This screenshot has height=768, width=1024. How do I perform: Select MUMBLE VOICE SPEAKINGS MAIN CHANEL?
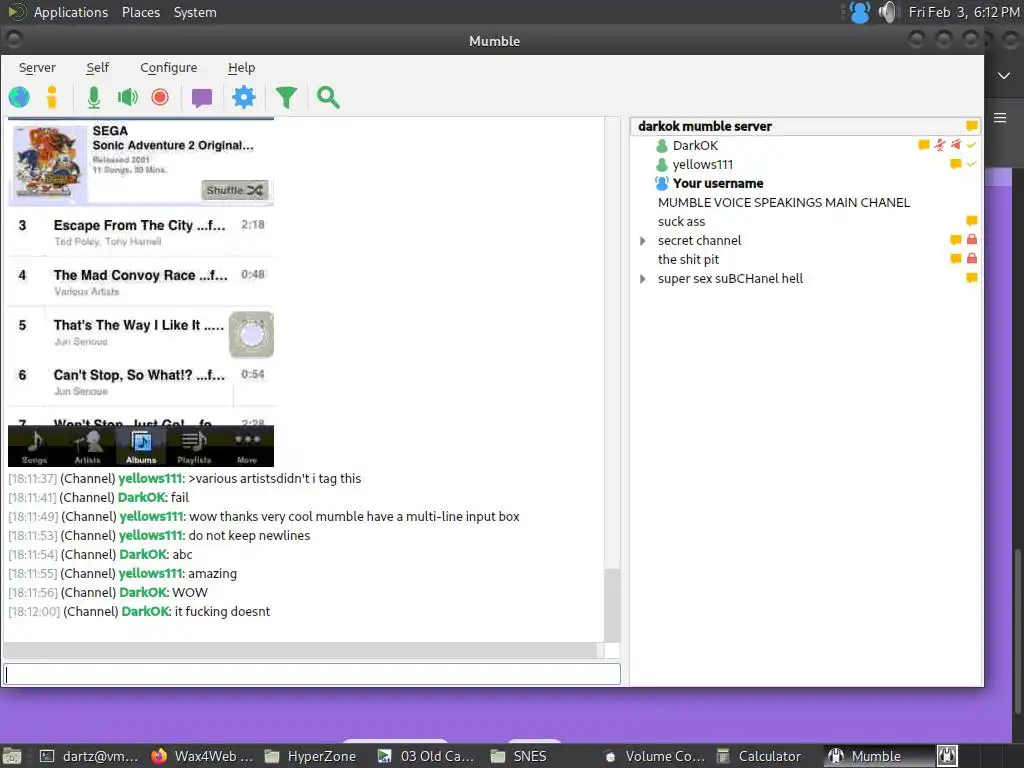pyautogui.click(x=784, y=202)
